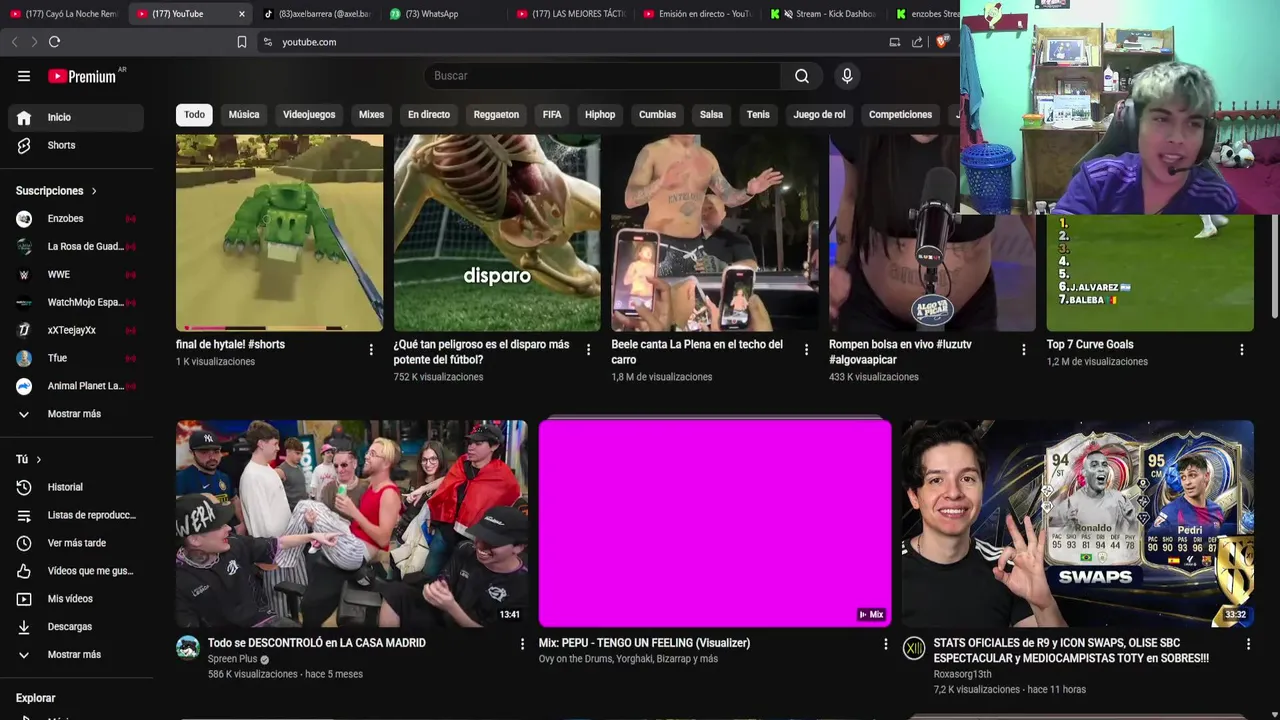
Task: Open xXTeejayXx subscription channel
Action: tap(76, 331)
